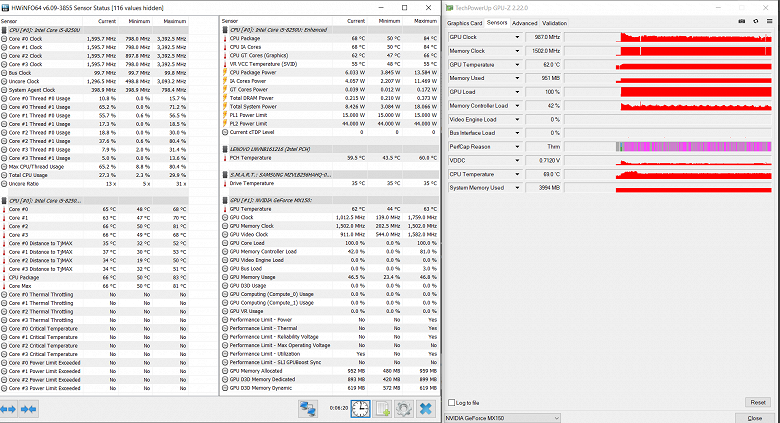
Task: Click the GPU-Z refresh icon
Action: click(x=756, y=21)
